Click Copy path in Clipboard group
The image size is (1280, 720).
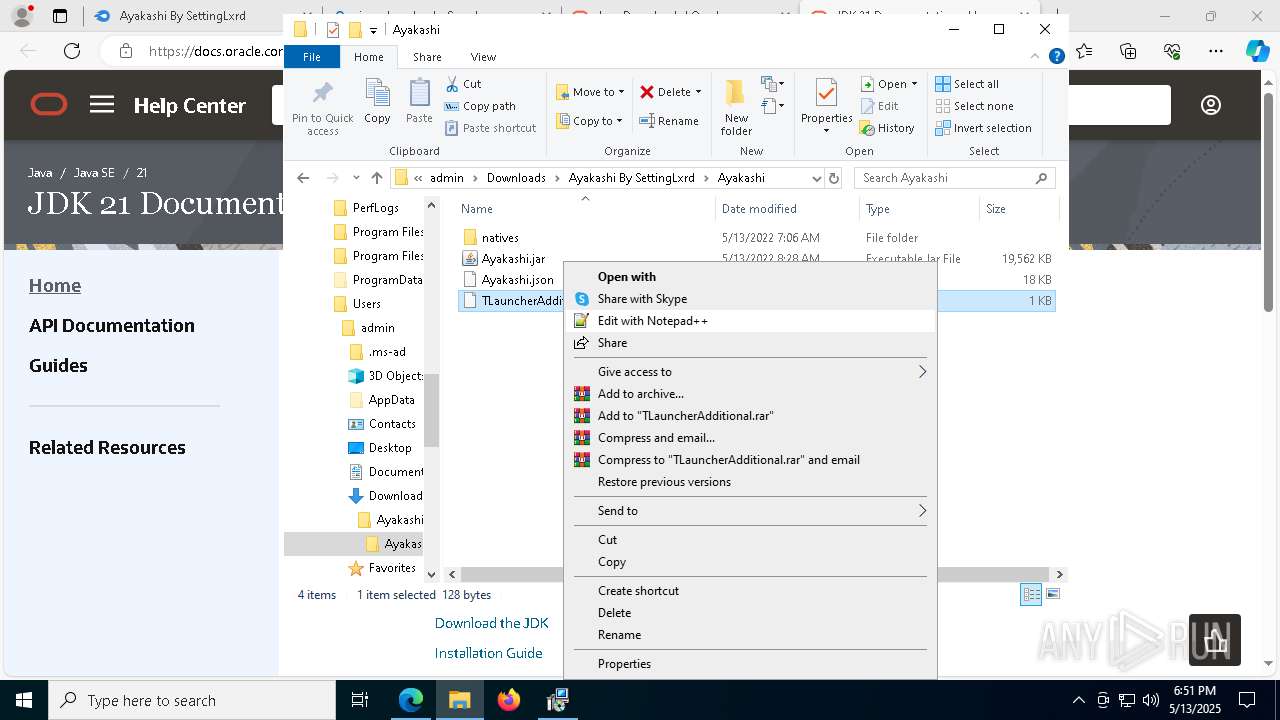click(480, 106)
